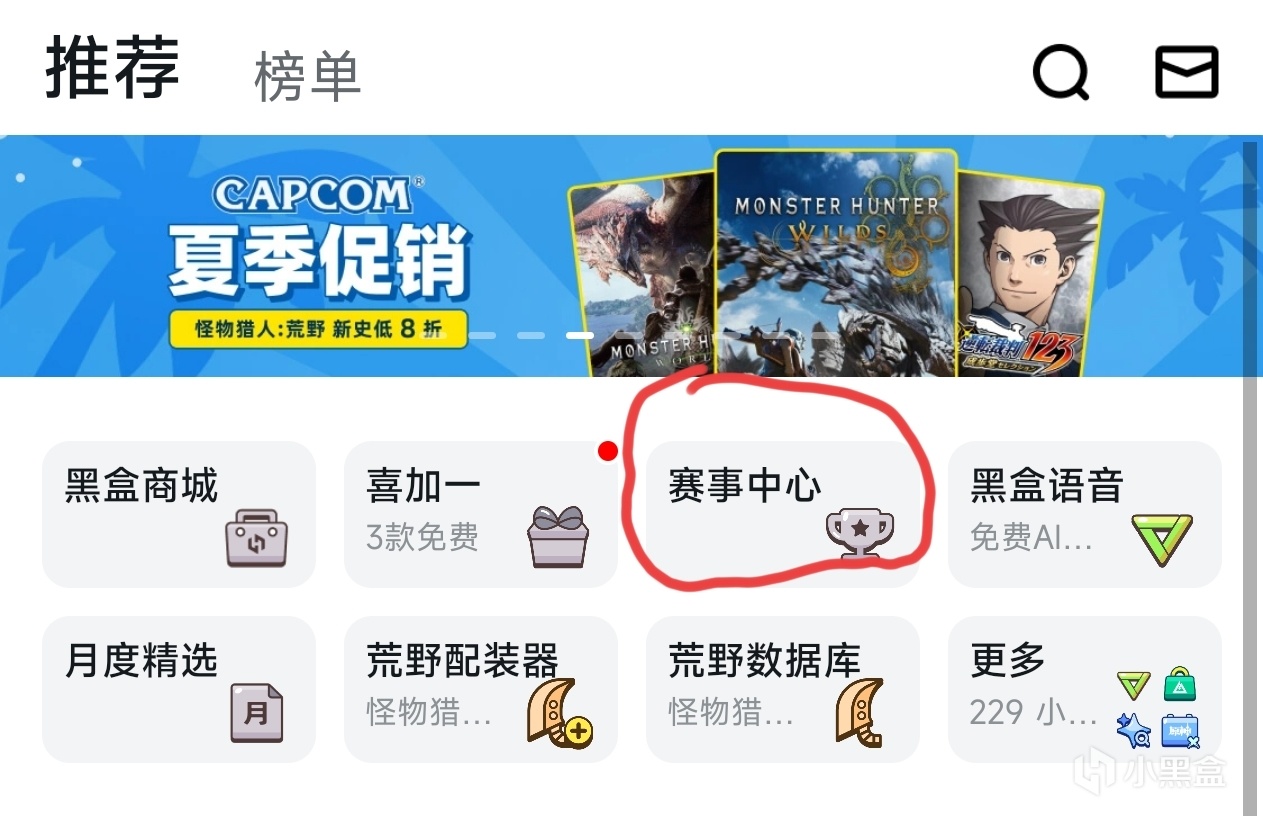This screenshot has height=816, width=1263.
Task: Tap the 逆转裁判123 game cover
Action: point(1028,272)
